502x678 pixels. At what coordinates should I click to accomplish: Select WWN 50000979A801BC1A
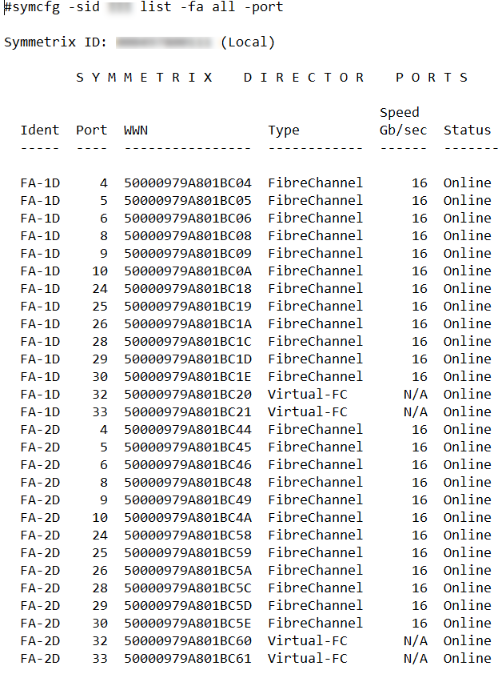188,324
